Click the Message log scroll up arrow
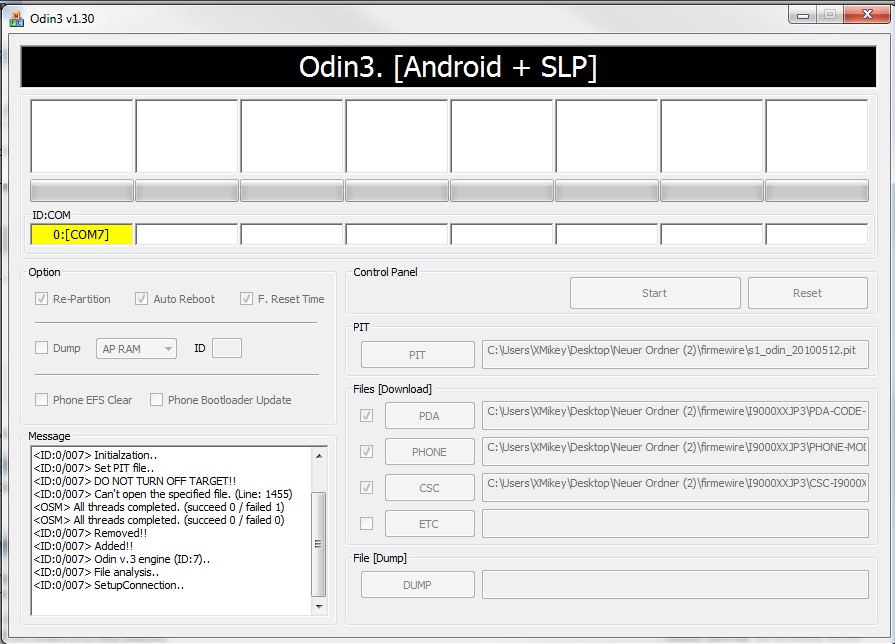This screenshot has width=895, height=644. point(319,456)
